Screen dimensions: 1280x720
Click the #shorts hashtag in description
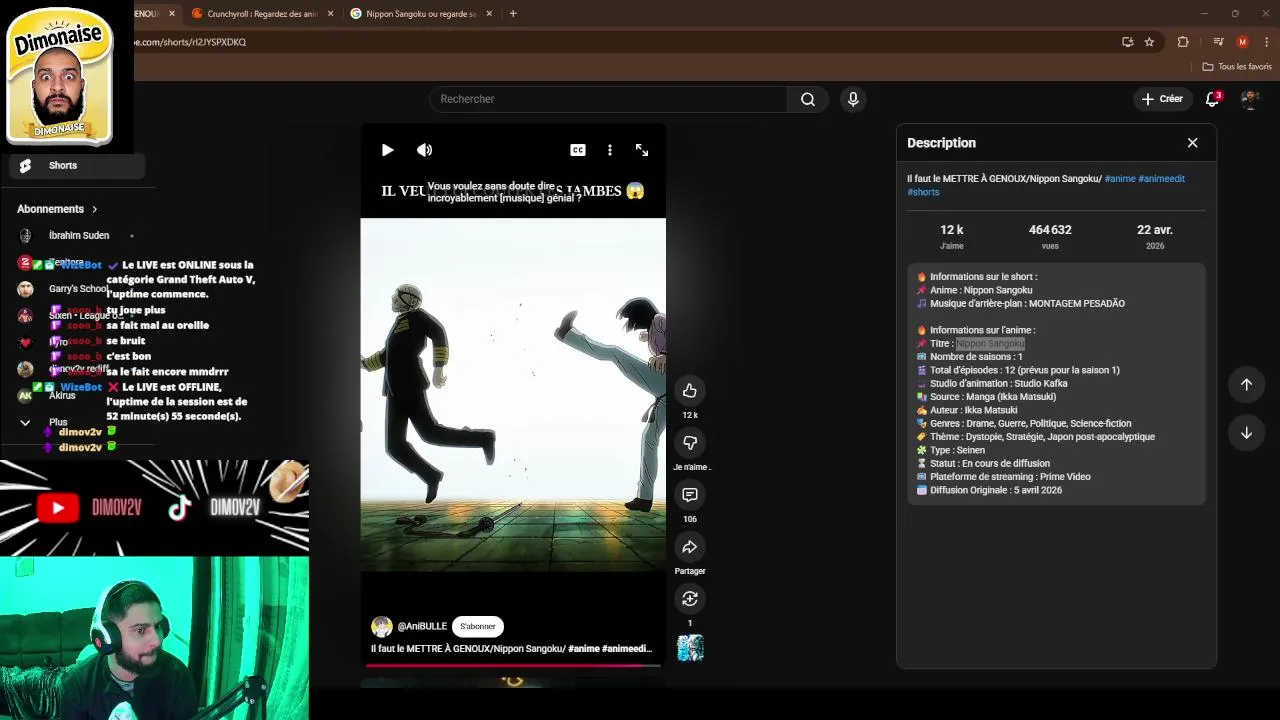pyautogui.click(x=923, y=192)
